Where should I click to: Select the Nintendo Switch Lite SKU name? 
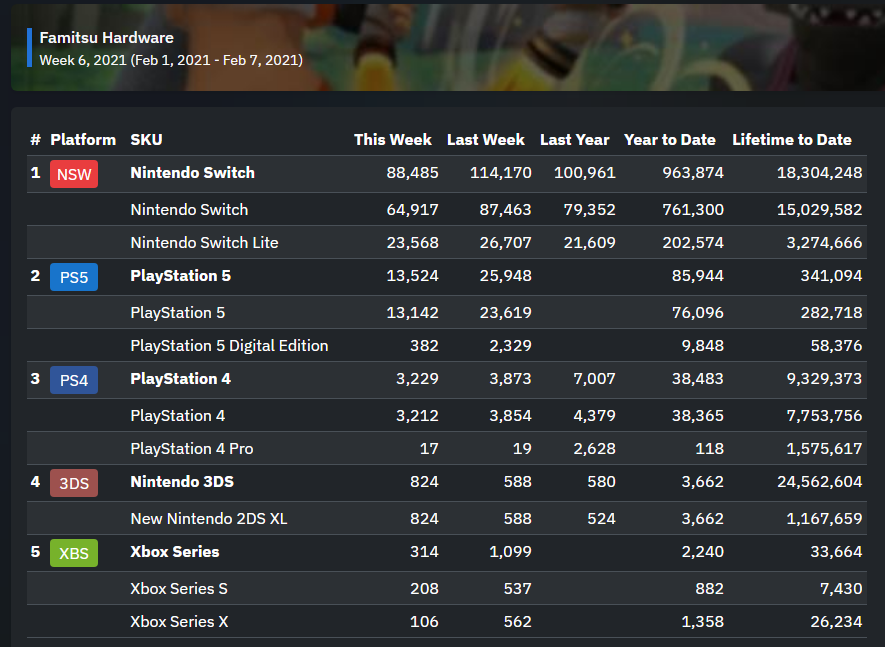(204, 243)
